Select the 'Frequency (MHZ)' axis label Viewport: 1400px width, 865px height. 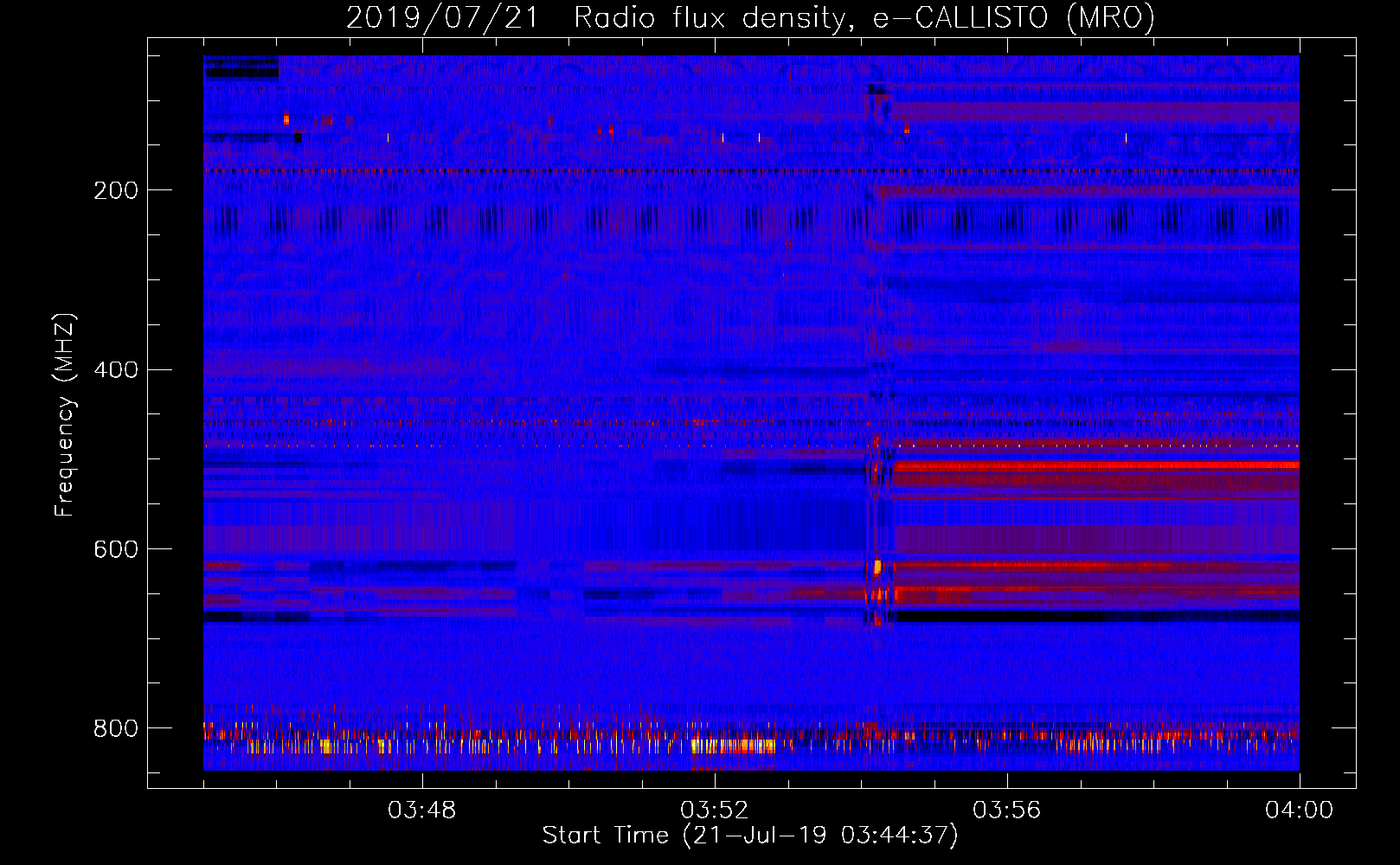(x=65, y=414)
